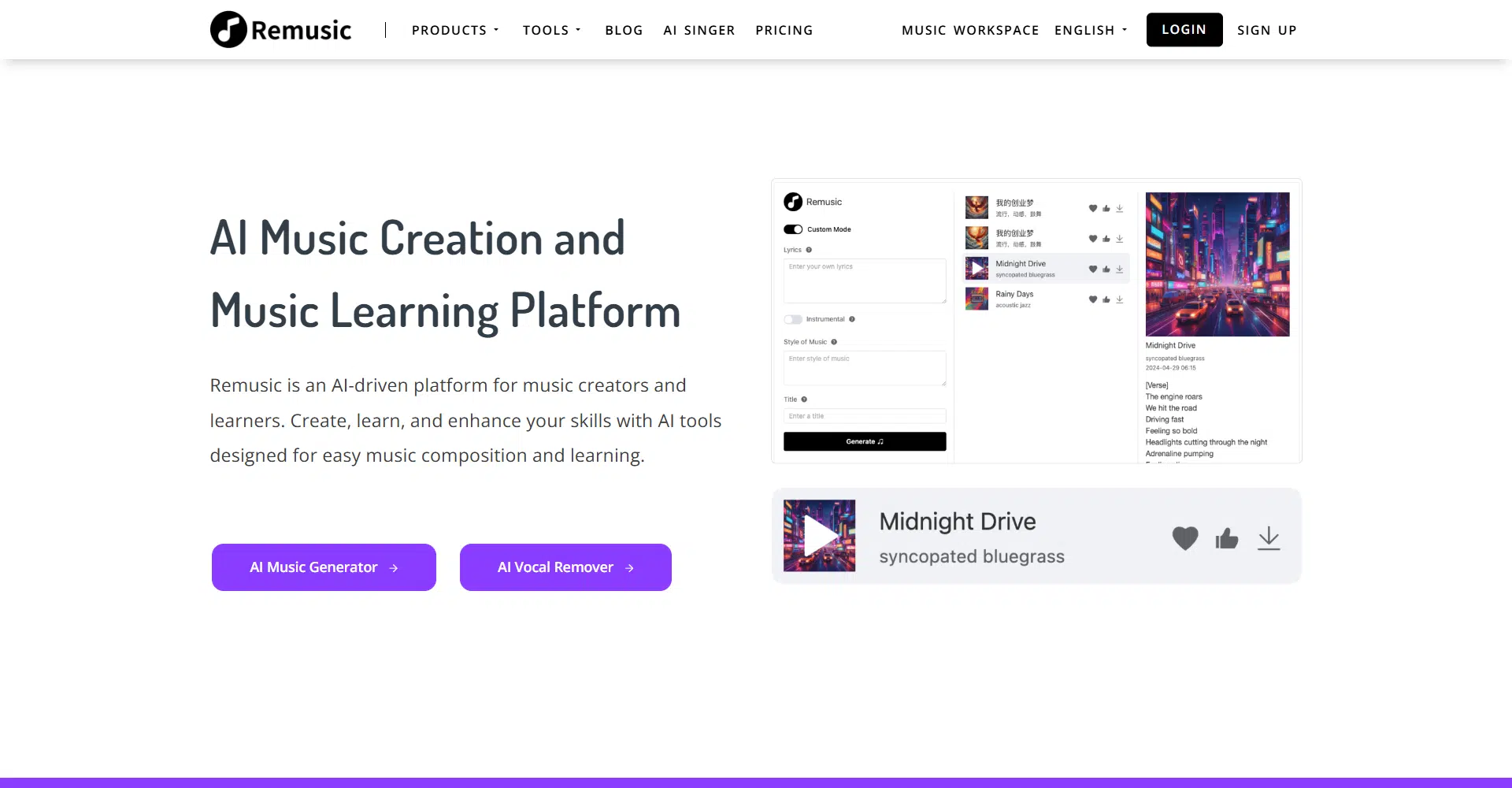The image size is (1512, 788).
Task: Open the Tools dropdown menu
Action: click(x=551, y=30)
